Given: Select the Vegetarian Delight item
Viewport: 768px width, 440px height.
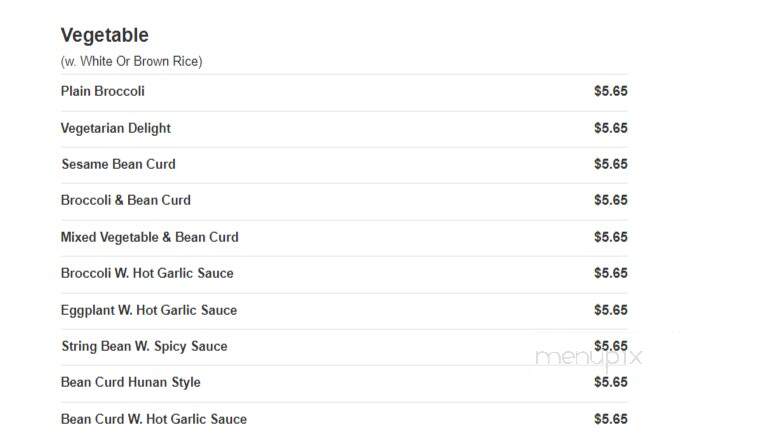Looking at the screenshot, I should 116,128.
